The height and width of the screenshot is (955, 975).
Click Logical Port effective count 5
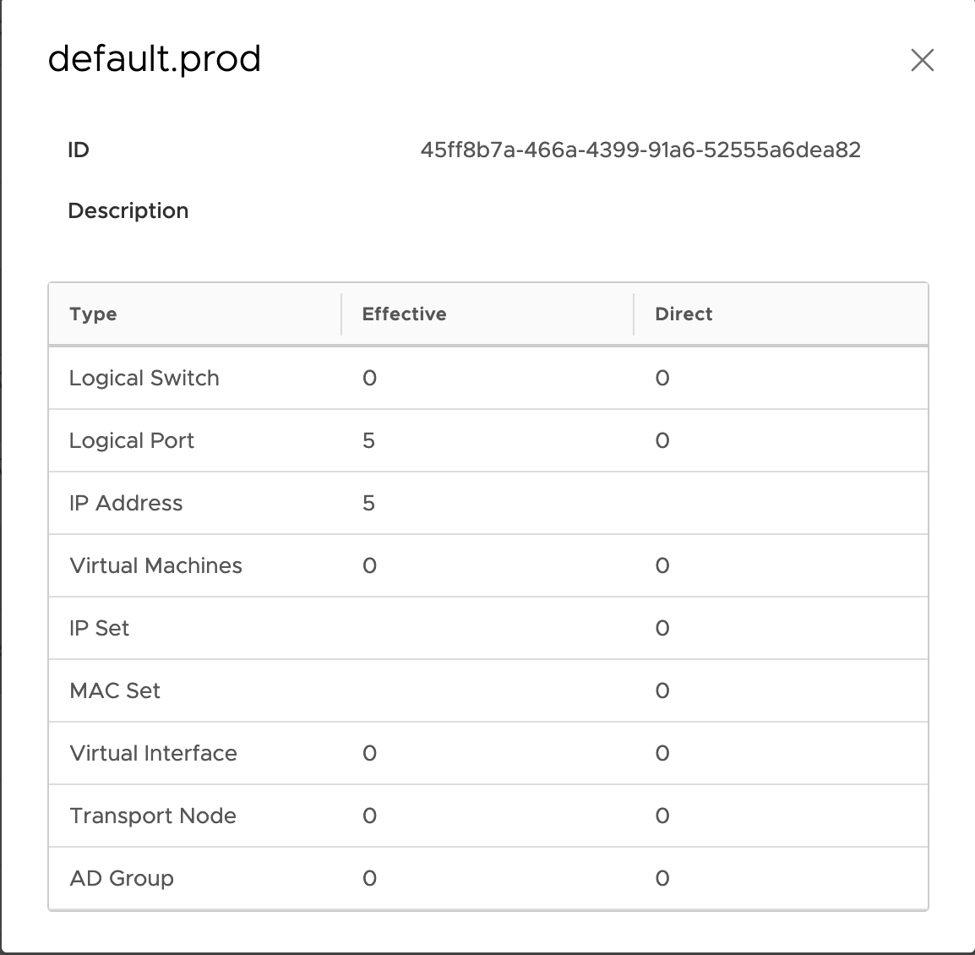click(x=368, y=441)
